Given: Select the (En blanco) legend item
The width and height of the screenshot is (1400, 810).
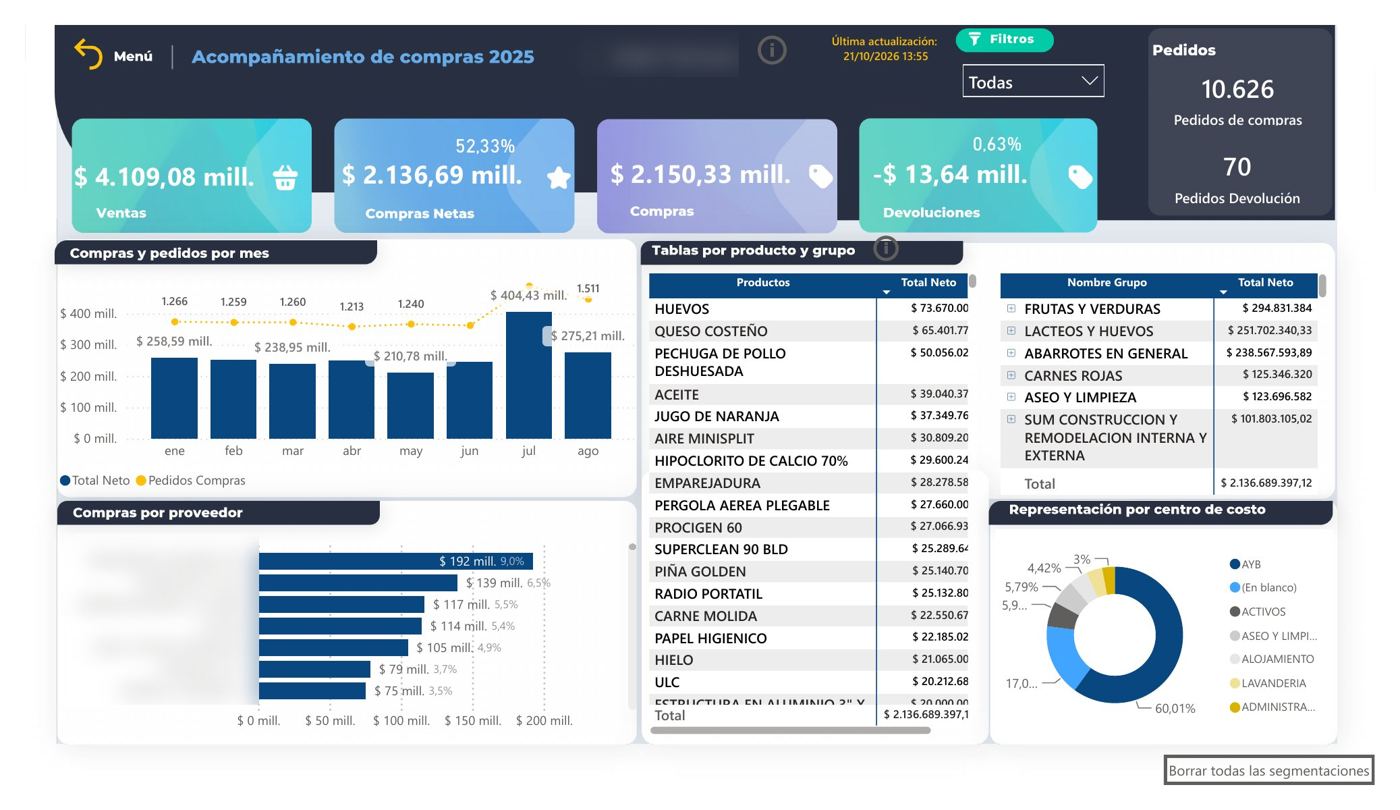Looking at the screenshot, I should (1262, 588).
